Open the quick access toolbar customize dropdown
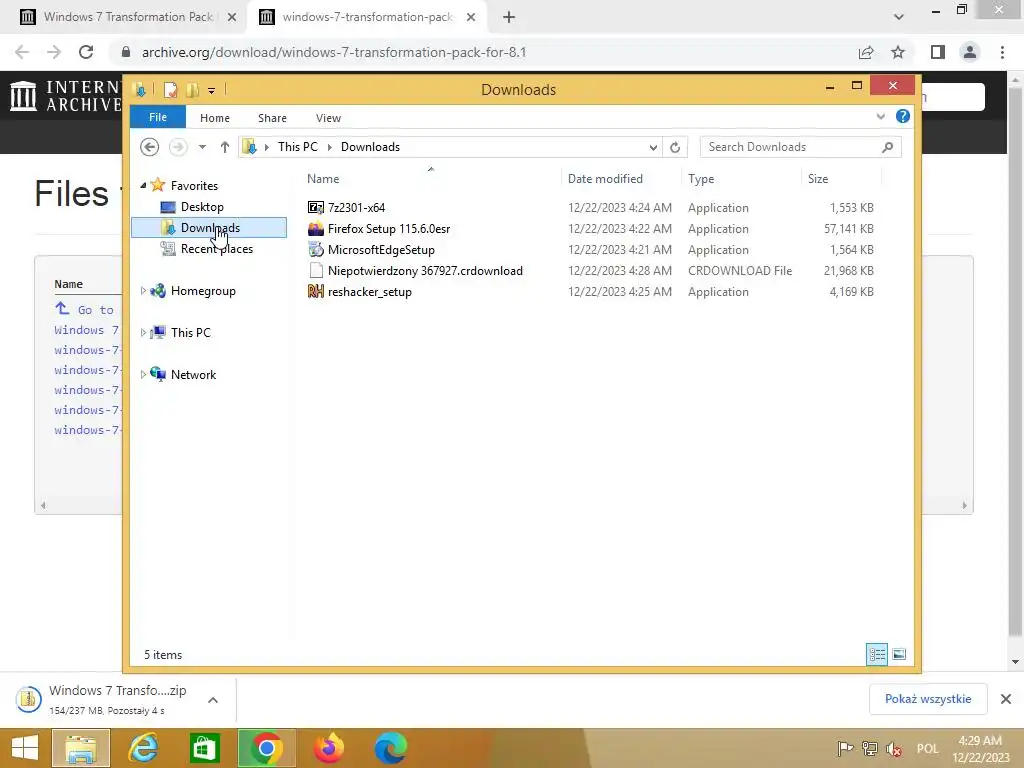Screen dimensions: 1024x768 pos(212,91)
